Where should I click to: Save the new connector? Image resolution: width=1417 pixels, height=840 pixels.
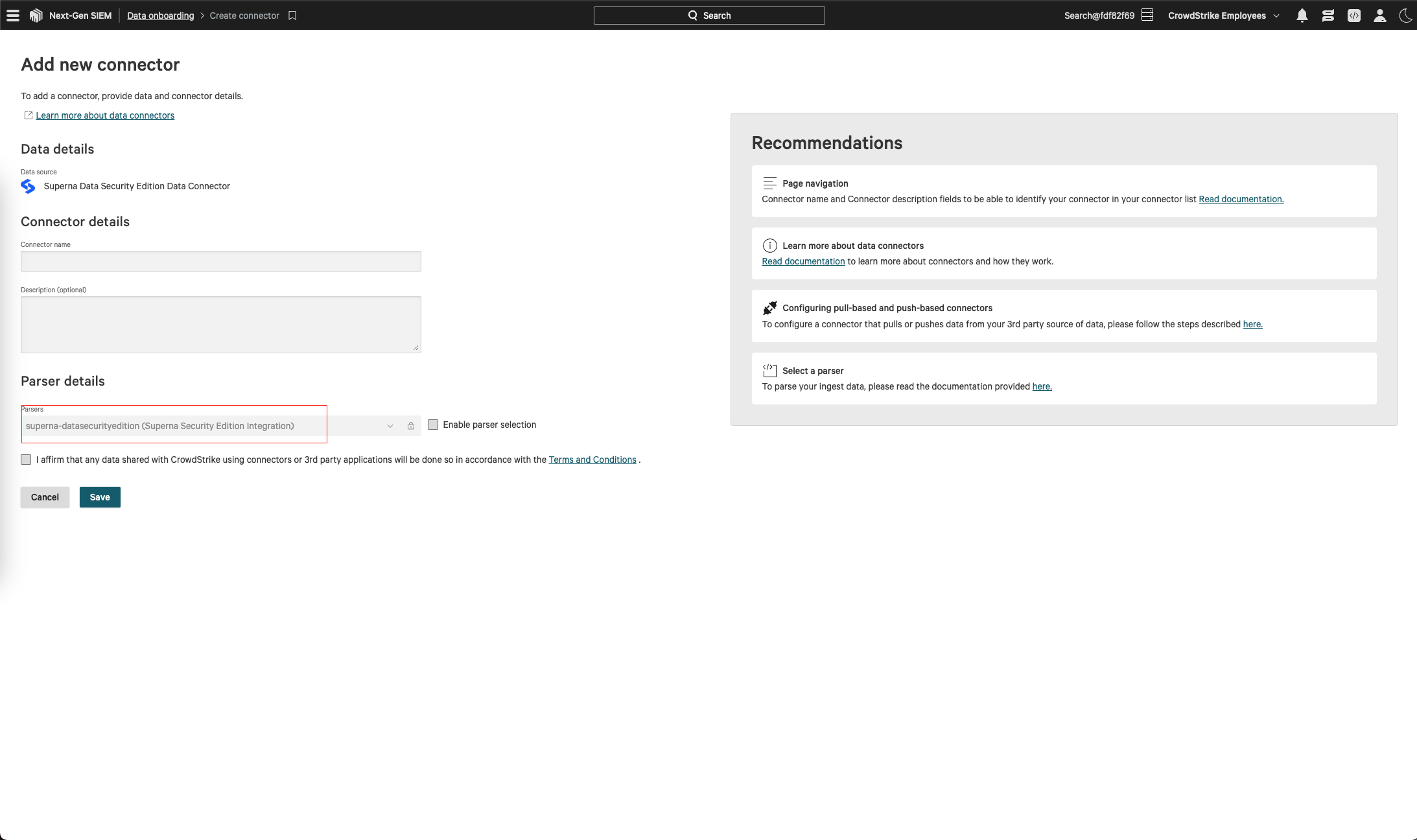100,497
